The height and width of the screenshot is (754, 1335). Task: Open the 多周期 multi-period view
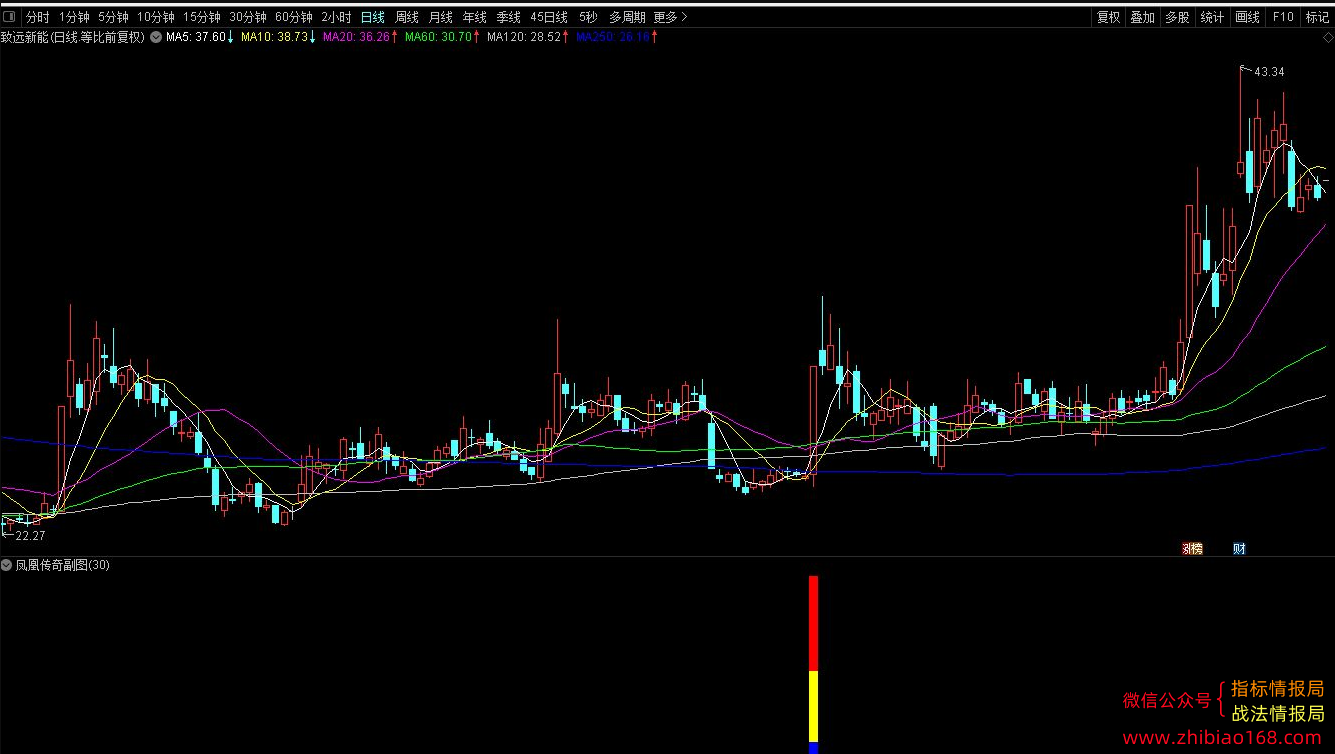627,17
